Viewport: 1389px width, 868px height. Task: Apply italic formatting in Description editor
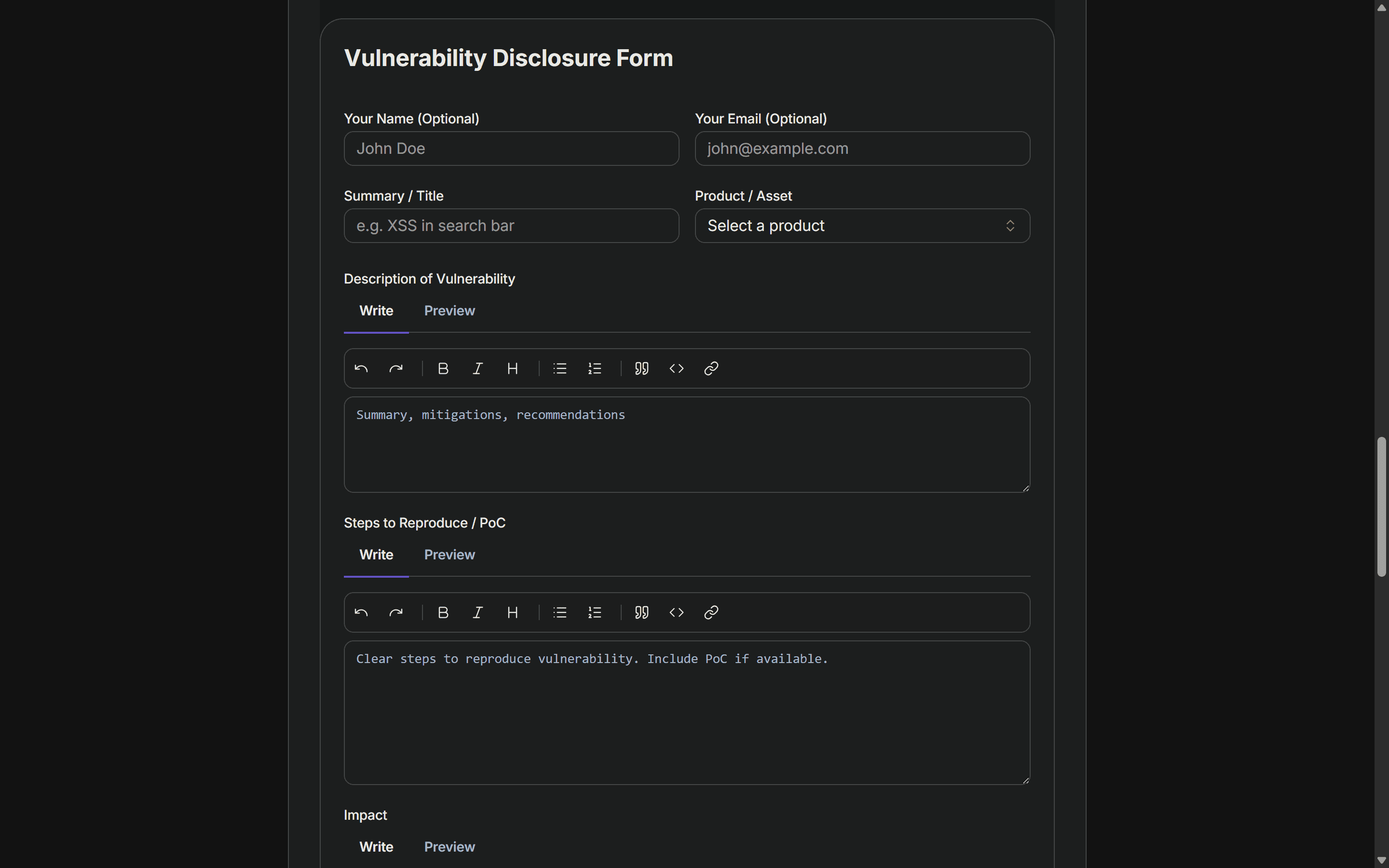[477, 368]
